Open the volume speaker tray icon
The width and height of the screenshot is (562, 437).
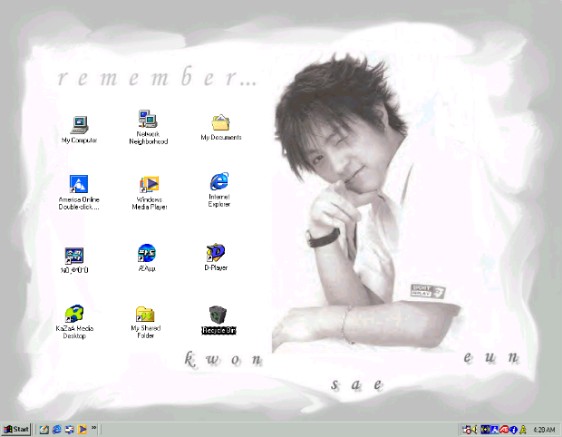pyautogui.click(x=475, y=429)
